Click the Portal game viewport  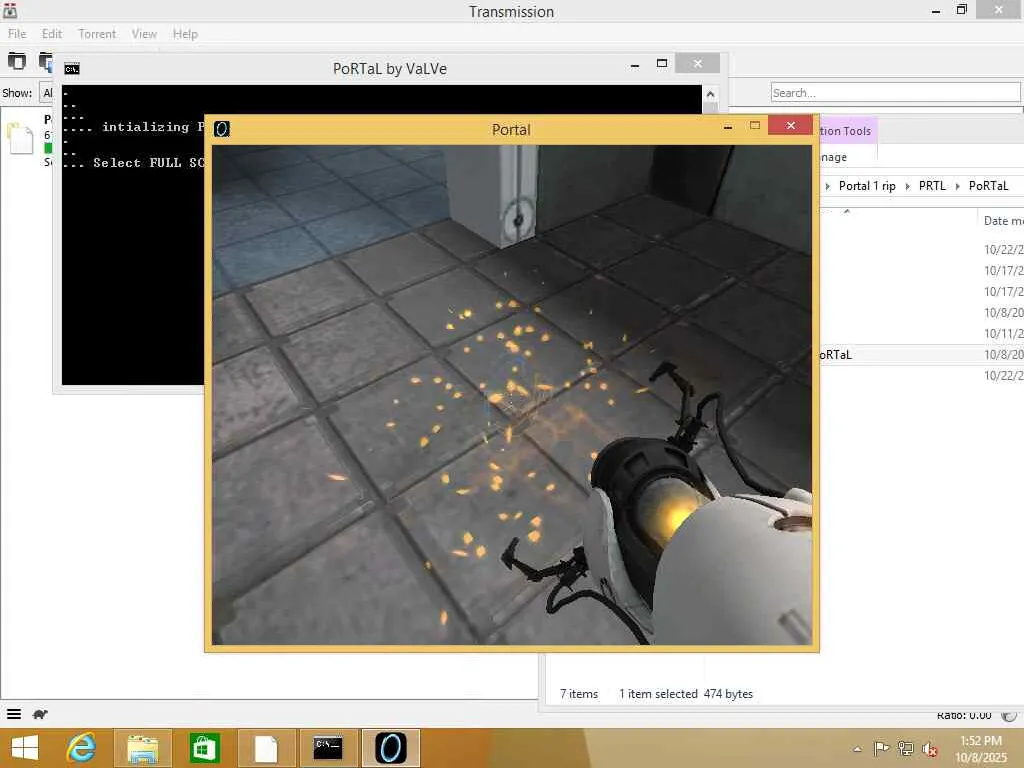(511, 394)
